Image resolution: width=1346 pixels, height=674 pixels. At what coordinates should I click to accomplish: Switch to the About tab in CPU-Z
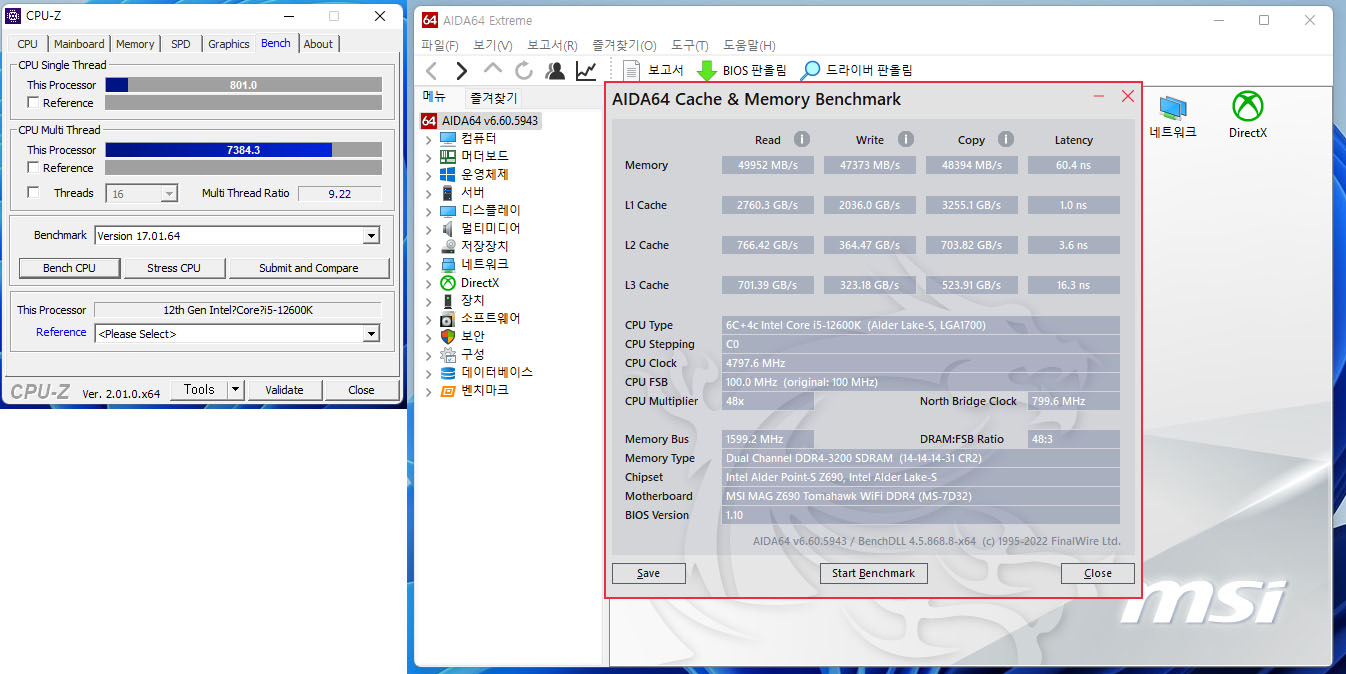pos(318,44)
